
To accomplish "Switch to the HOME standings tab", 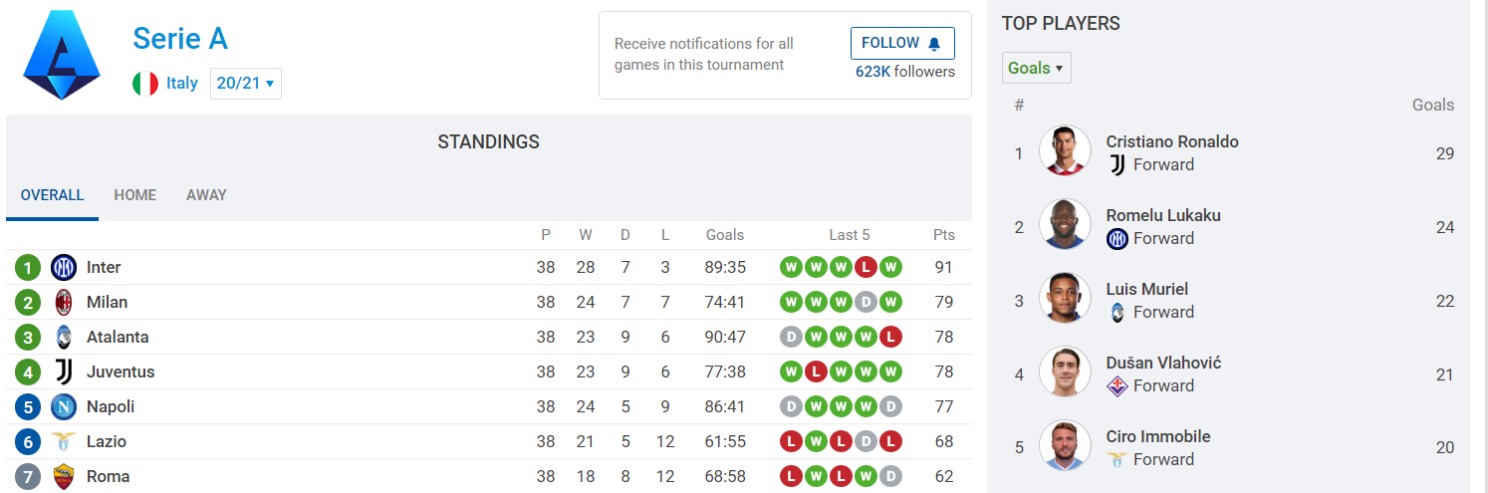I will 135,195.
